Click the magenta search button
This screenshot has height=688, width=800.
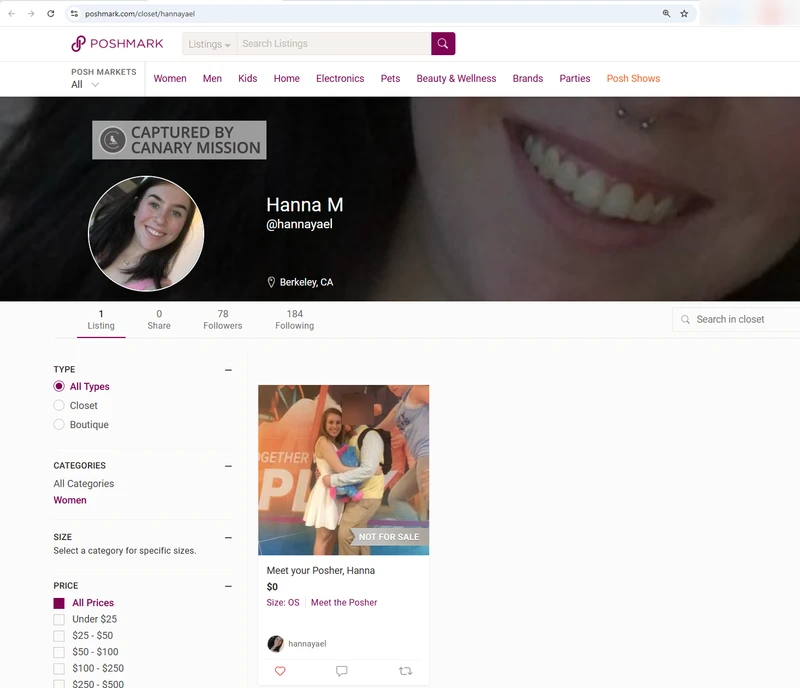coord(443,44)
